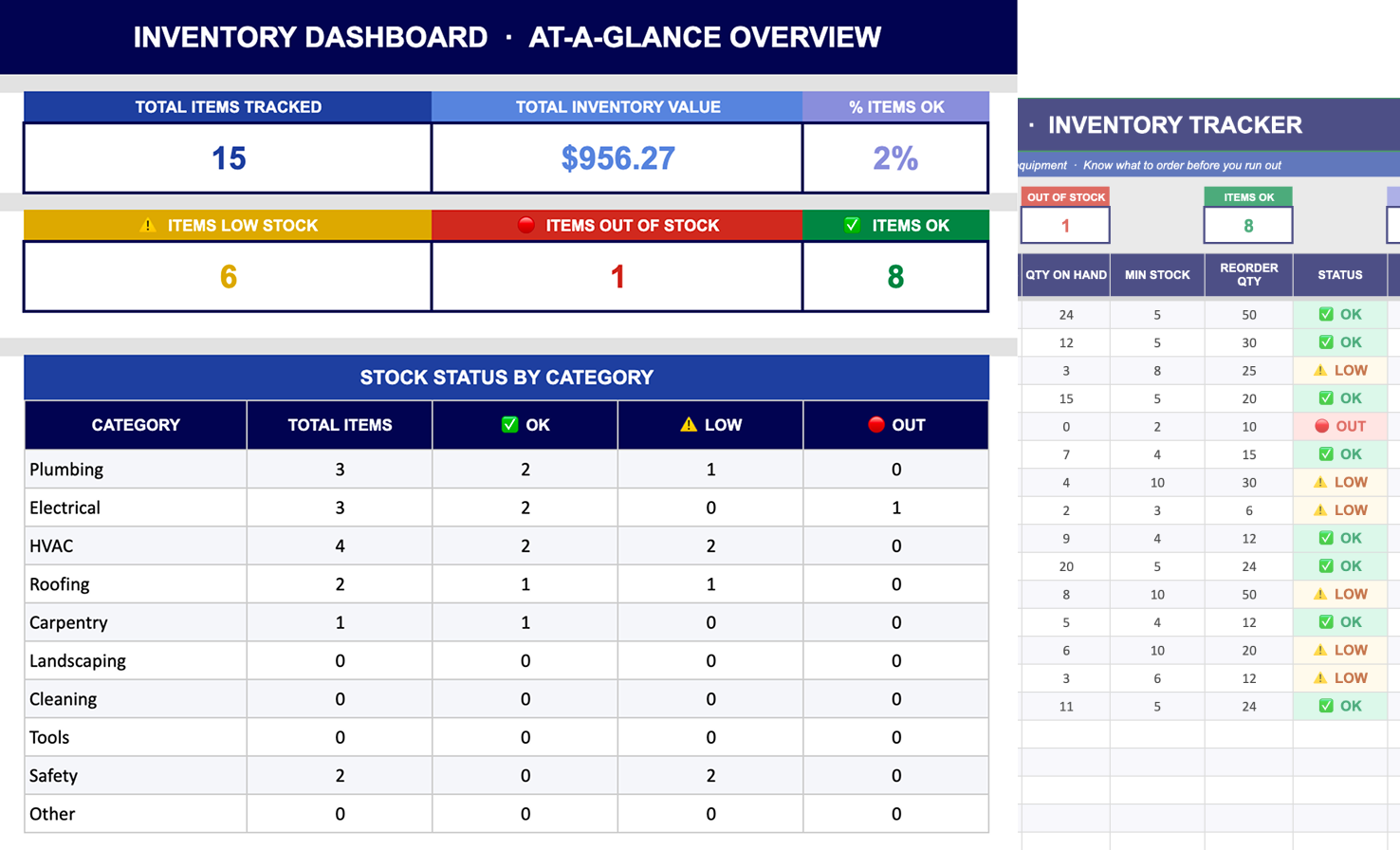
Task: Select the Items Low Stock count 6
Action: click(x=228, y=276)
